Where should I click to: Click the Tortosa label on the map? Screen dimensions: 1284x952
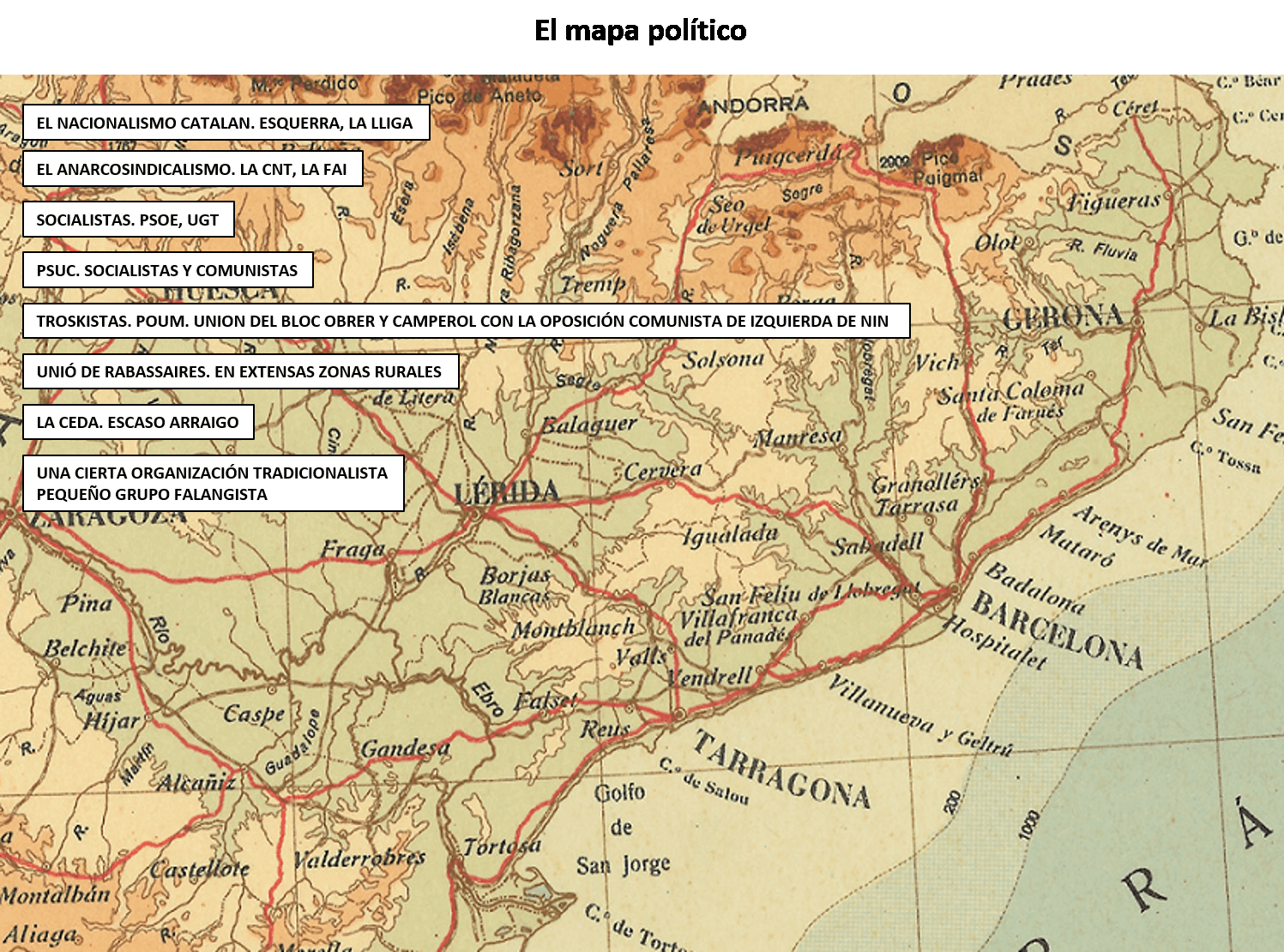point(502,847)
